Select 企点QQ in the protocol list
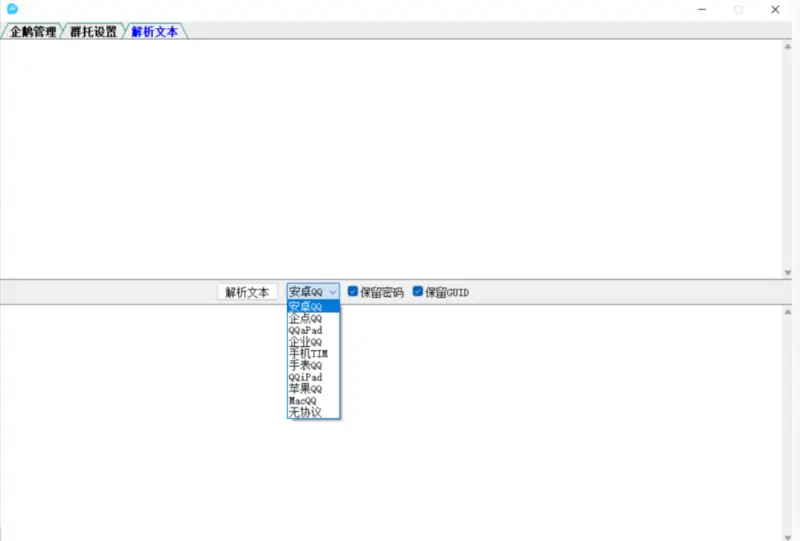The image size is (800, 541). click(x=312, y=318)
